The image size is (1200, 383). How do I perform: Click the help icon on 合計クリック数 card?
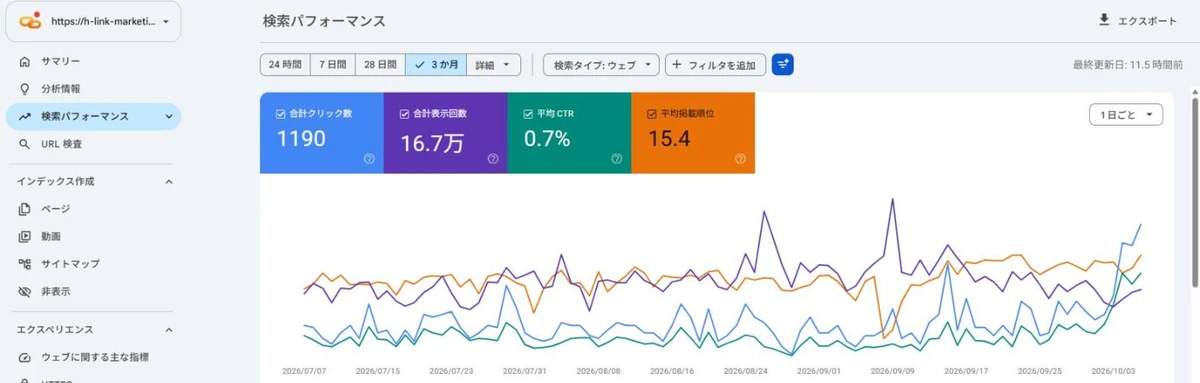point(369,158)
